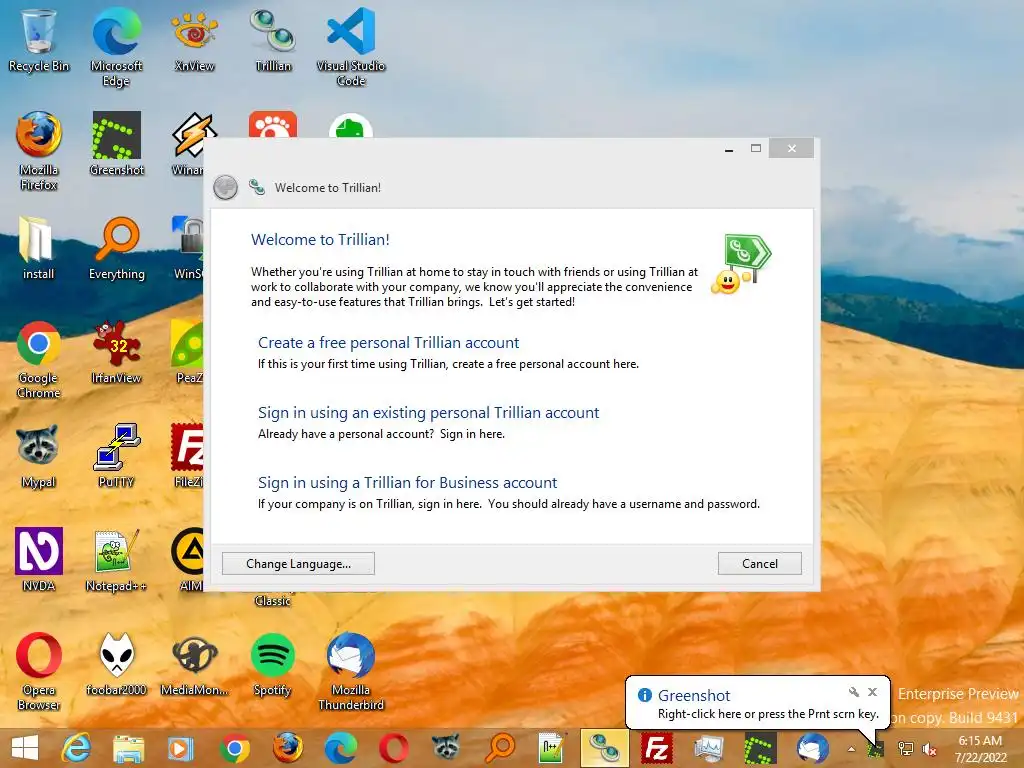Open the install folder on desktop
Screen dimensions: 1024x768
pyautogui.click(x=39, y=248)
